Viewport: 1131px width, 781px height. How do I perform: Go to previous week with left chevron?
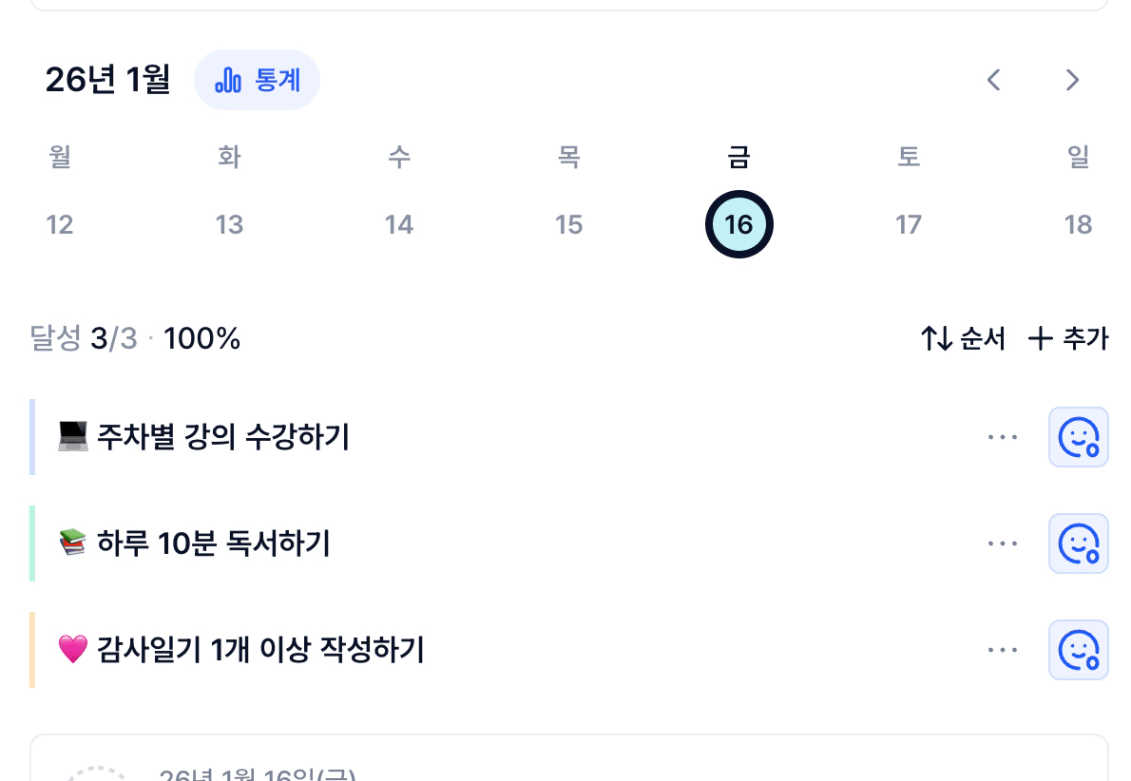click(x=993, y=80)
